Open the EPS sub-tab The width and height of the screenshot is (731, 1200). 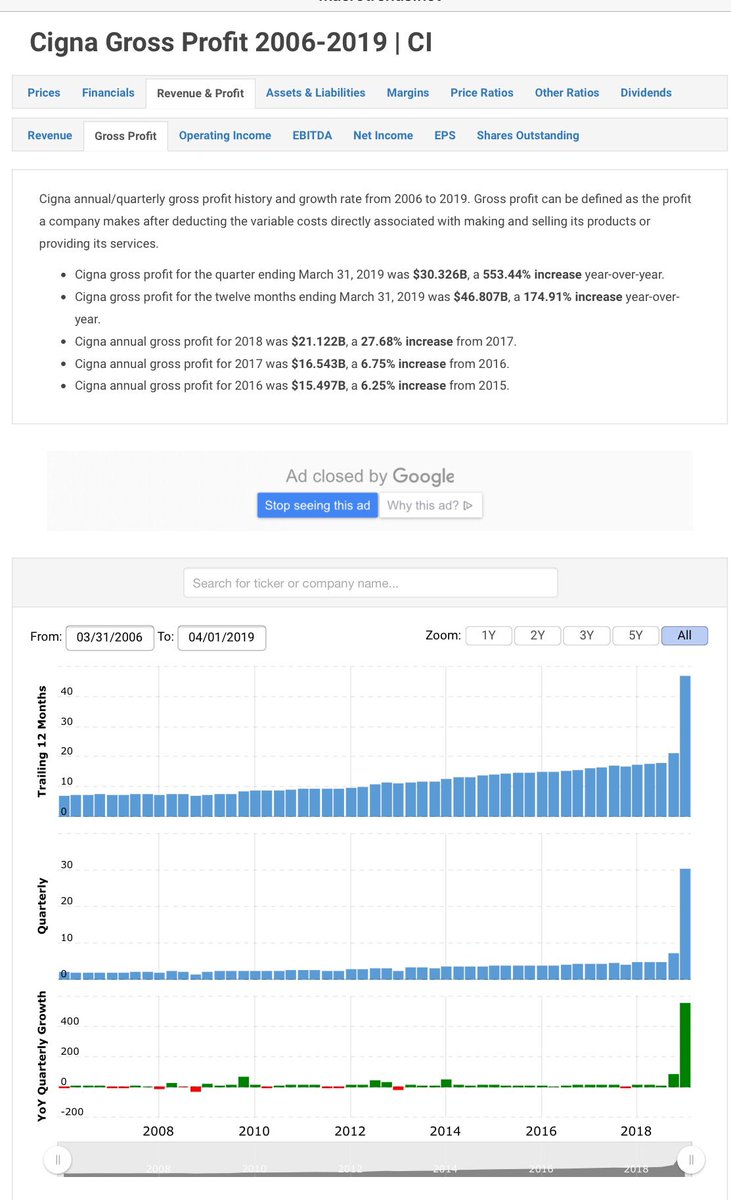click(x=445, y=136)
